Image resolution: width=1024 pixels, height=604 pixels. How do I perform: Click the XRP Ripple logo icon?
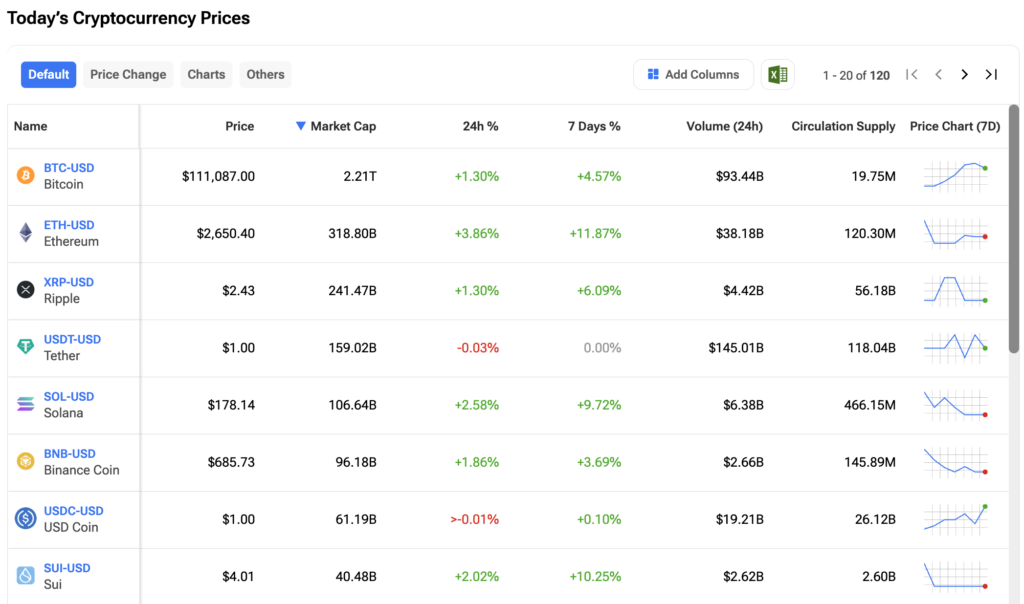coord(25,290)
